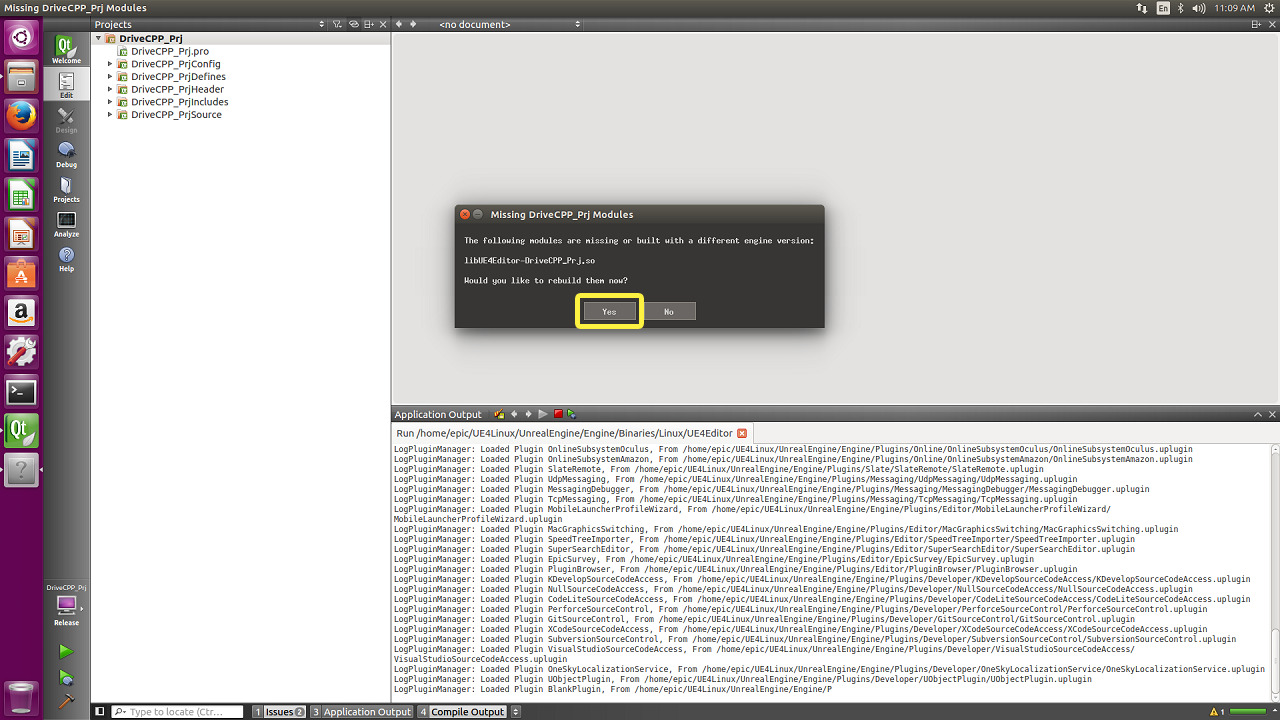Open the Release build target selector
This screenshot has width=1280, height=720.
[66, 608]
